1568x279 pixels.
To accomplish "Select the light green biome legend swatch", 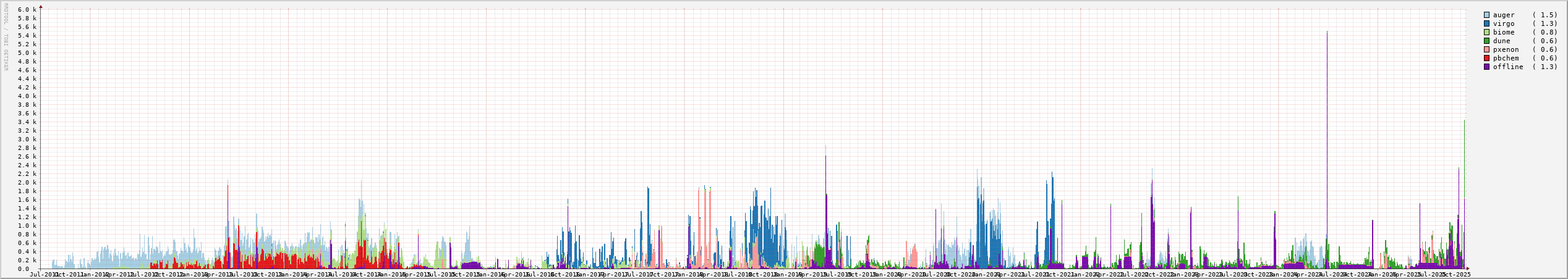I will (x=1486, y=32).
